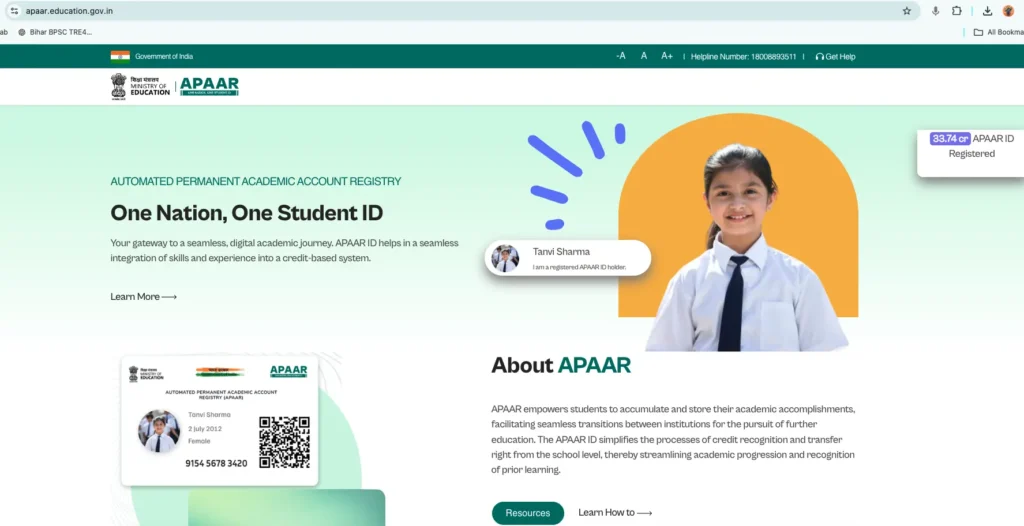Click the microphone icon in browser toolbar

pos(936,11)
